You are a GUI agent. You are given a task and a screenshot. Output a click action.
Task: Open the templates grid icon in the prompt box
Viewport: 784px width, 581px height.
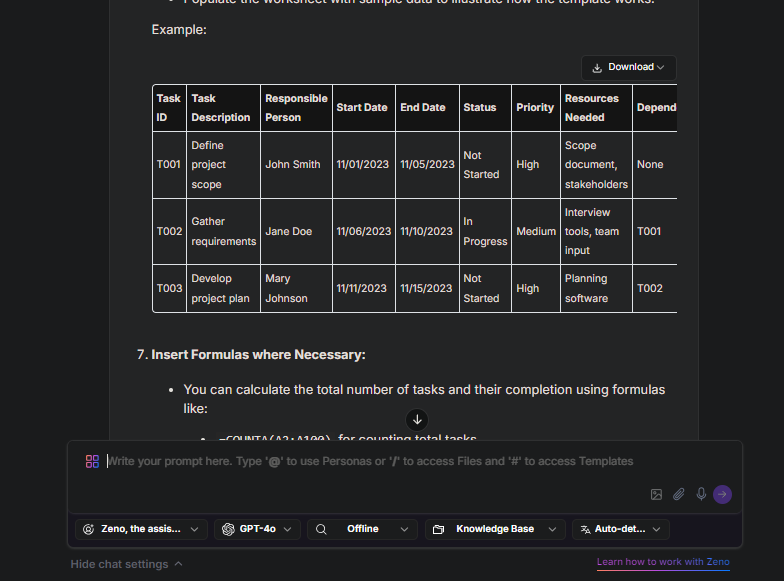pos(92,461)
